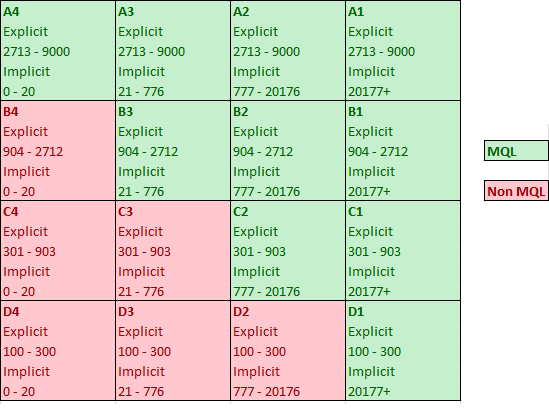Click the 100 - 300 text in D1
Image resolution: width=549 pixels, height=410 pixels.
pos(374,352)
